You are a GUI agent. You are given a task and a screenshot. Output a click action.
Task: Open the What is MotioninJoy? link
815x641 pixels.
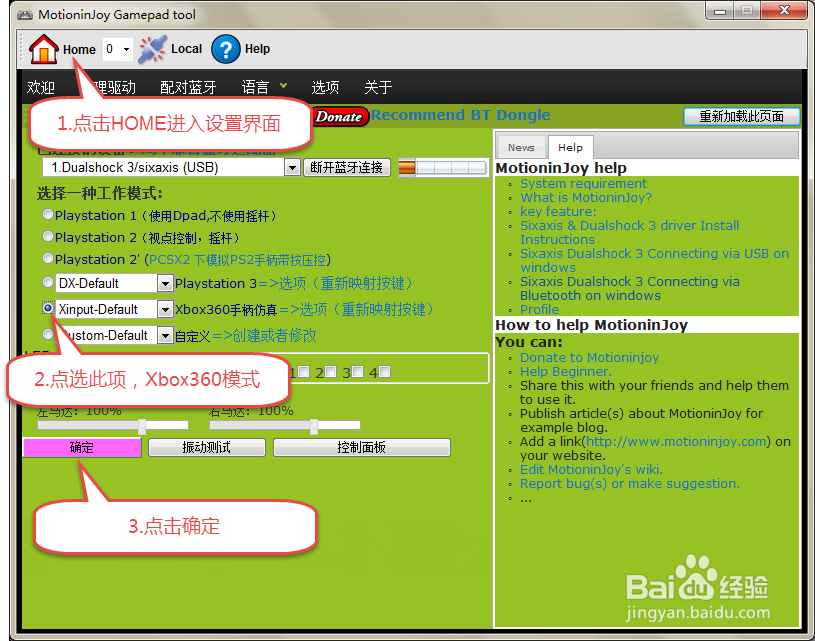[x=586, y=198]
